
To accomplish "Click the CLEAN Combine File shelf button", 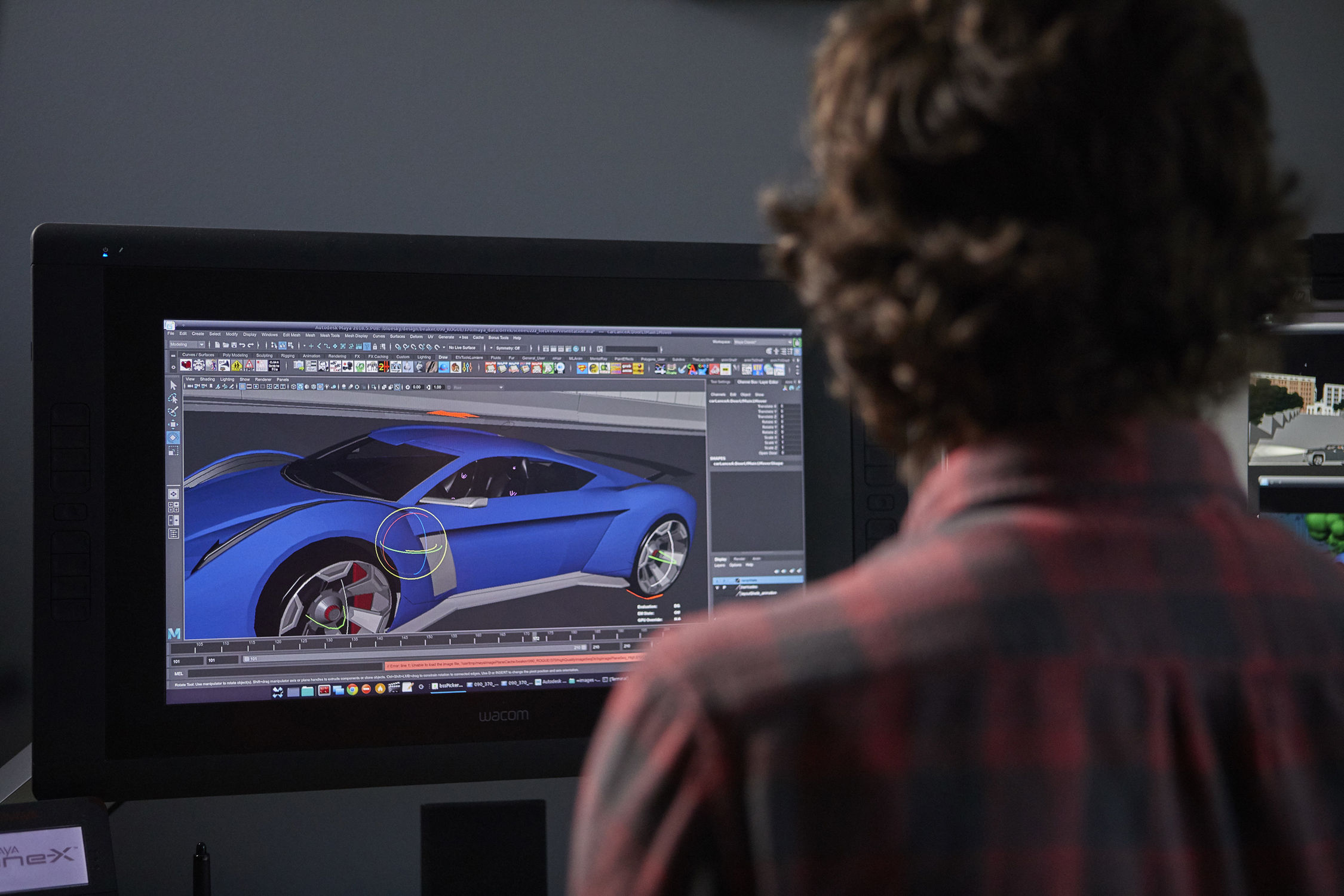I will point(274,366).
